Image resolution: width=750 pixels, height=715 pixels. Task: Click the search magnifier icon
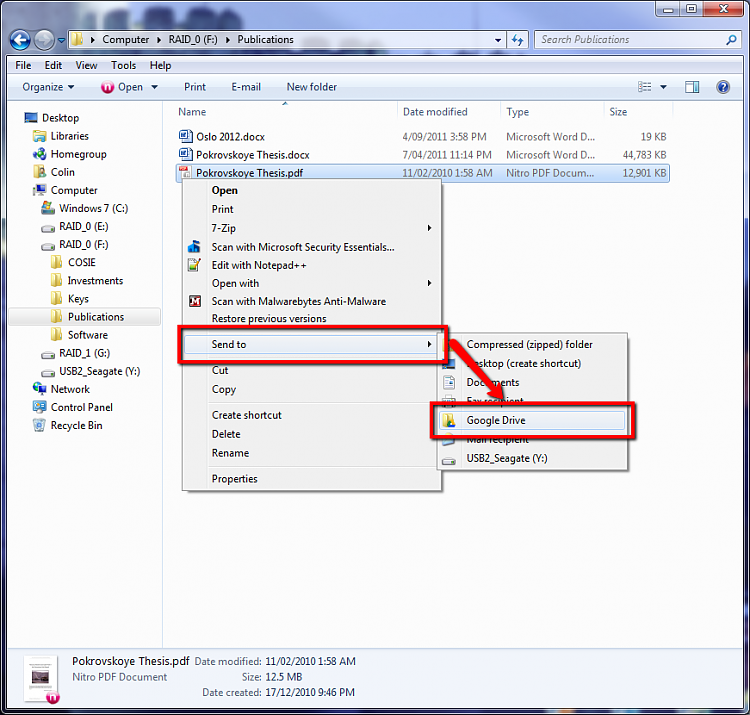[x=731, y=40]
